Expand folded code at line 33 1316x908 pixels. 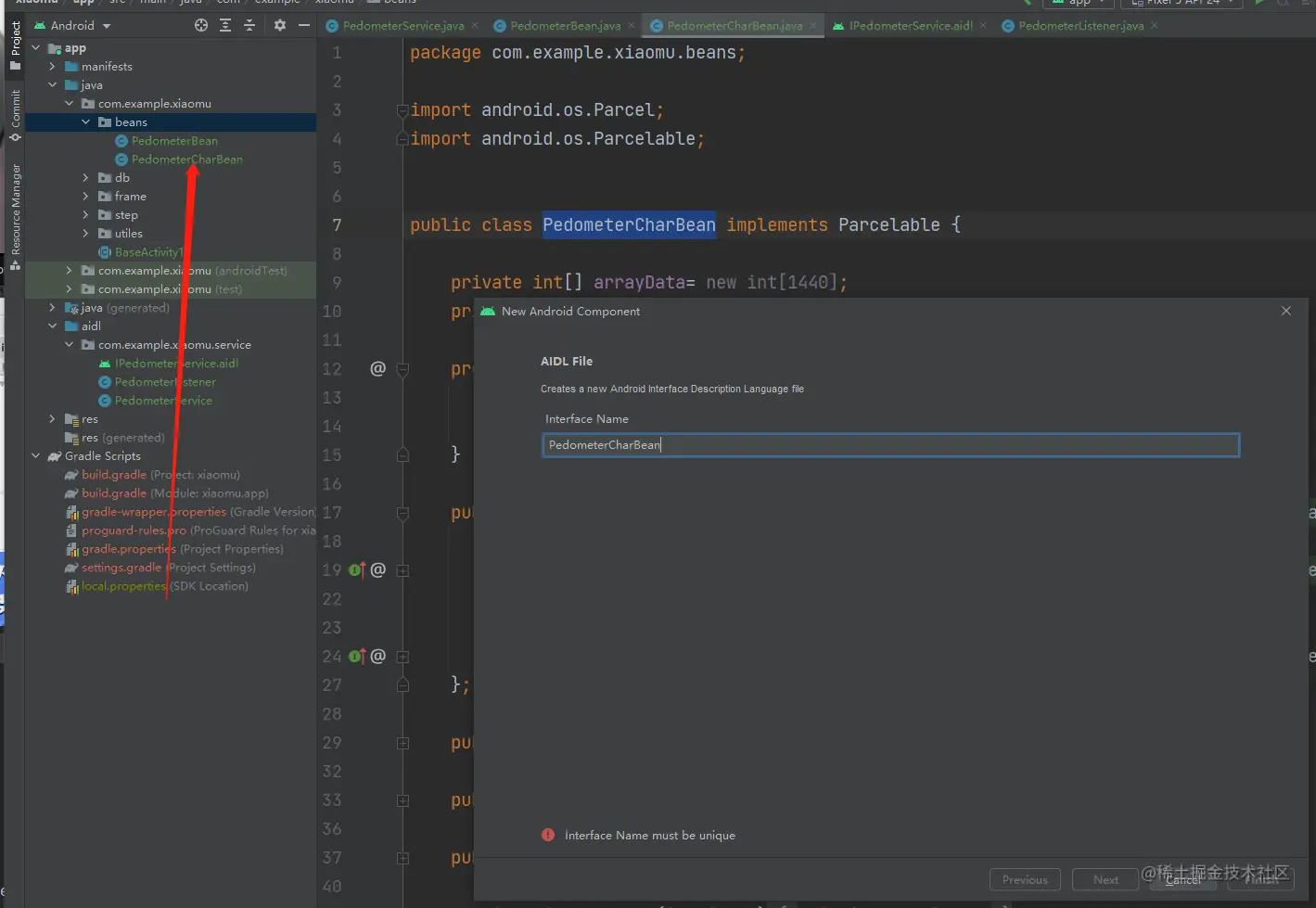(402, 800)
